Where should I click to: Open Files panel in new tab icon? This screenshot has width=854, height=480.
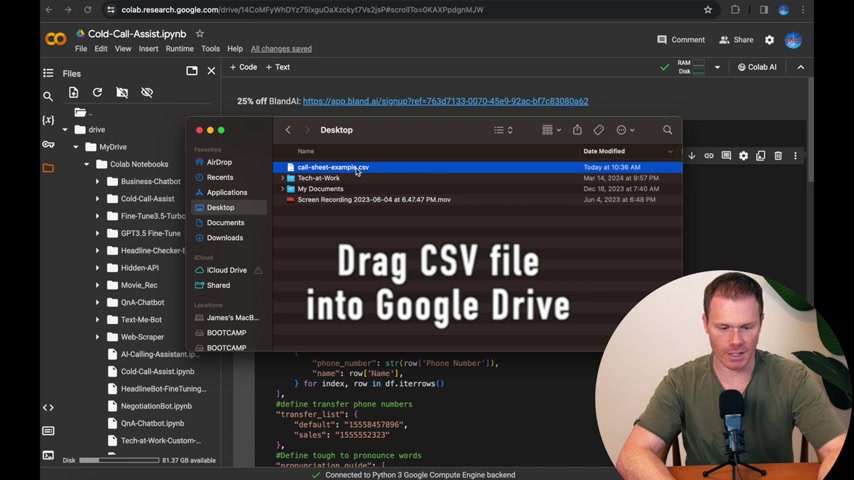[192, 71]
